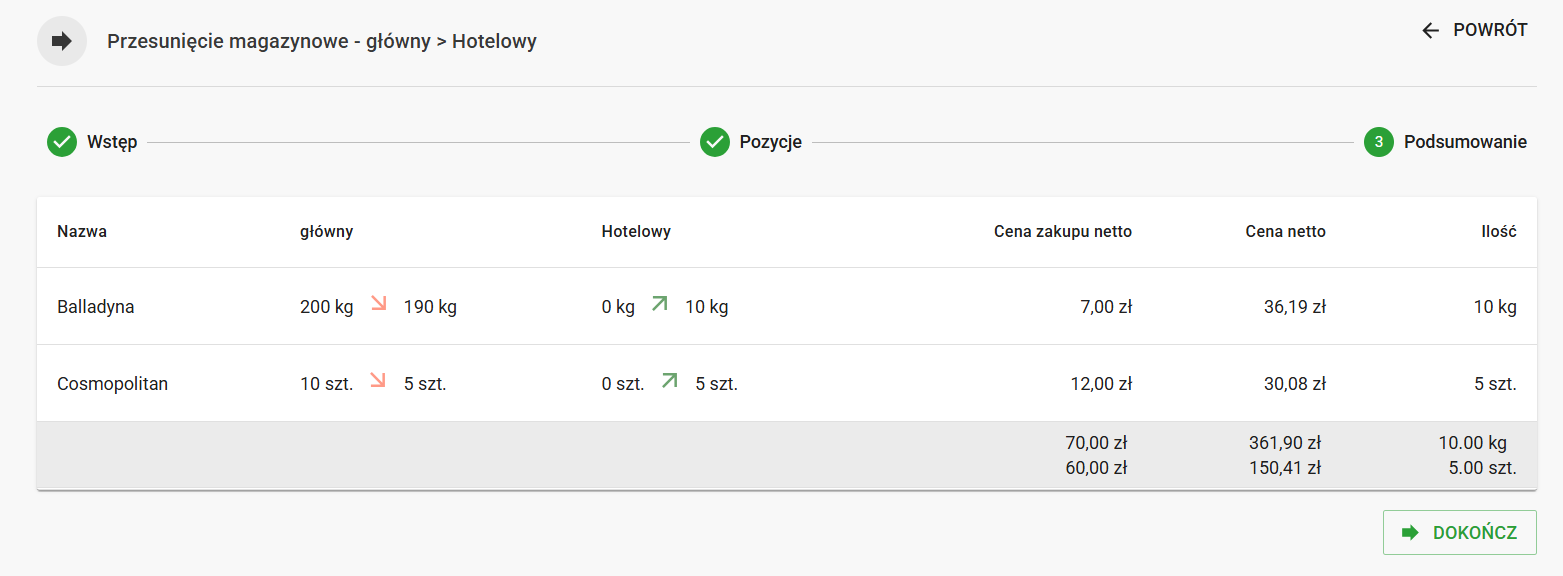Click the back arrow icon beside POWRÓT
The width and height of the screenshot is (1563, 576).
(1431, 30)
